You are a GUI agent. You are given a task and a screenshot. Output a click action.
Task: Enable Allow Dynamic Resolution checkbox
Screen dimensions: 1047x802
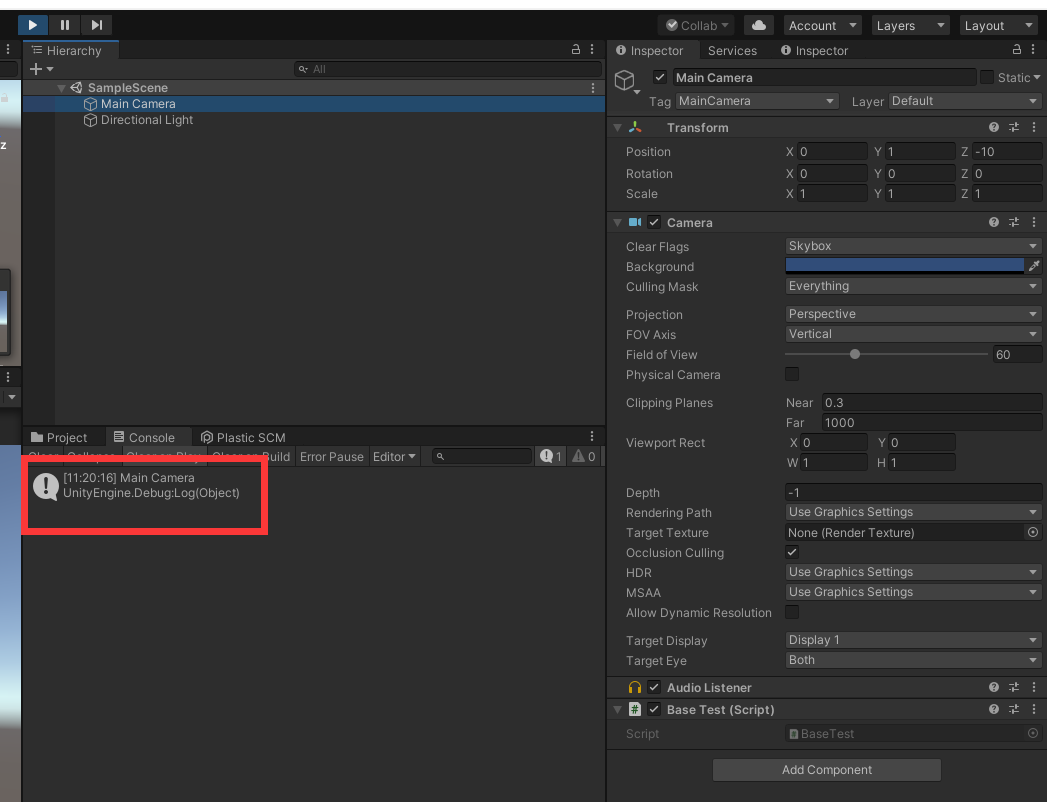click(x=792, y=612)
